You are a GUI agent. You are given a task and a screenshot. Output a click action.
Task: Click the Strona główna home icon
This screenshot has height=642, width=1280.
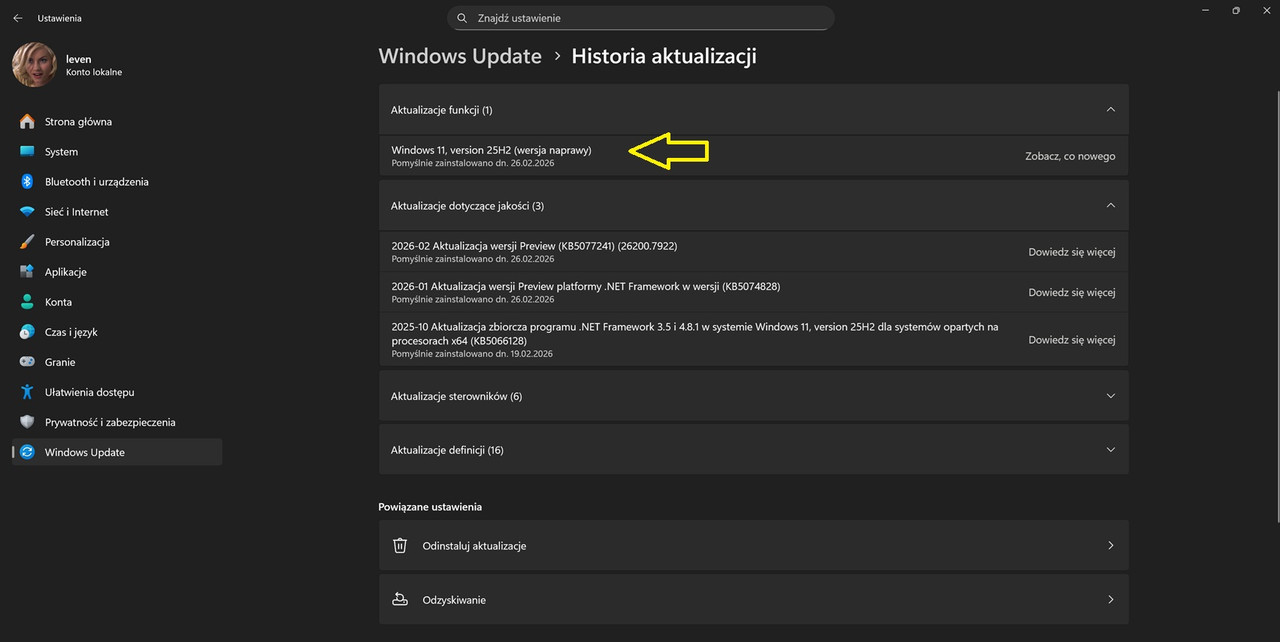coord(27,122)
